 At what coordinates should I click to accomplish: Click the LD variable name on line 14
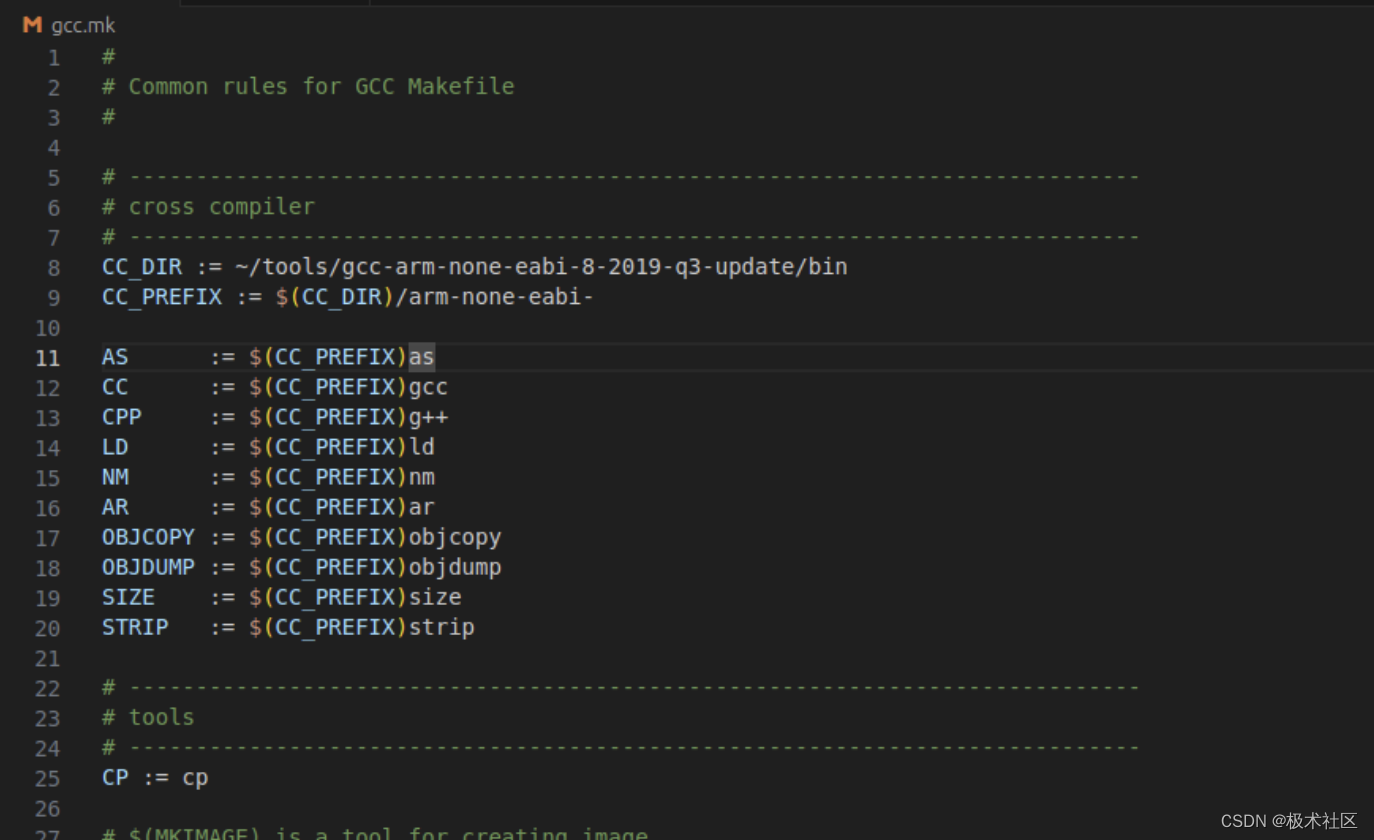[x=115, y=447]
